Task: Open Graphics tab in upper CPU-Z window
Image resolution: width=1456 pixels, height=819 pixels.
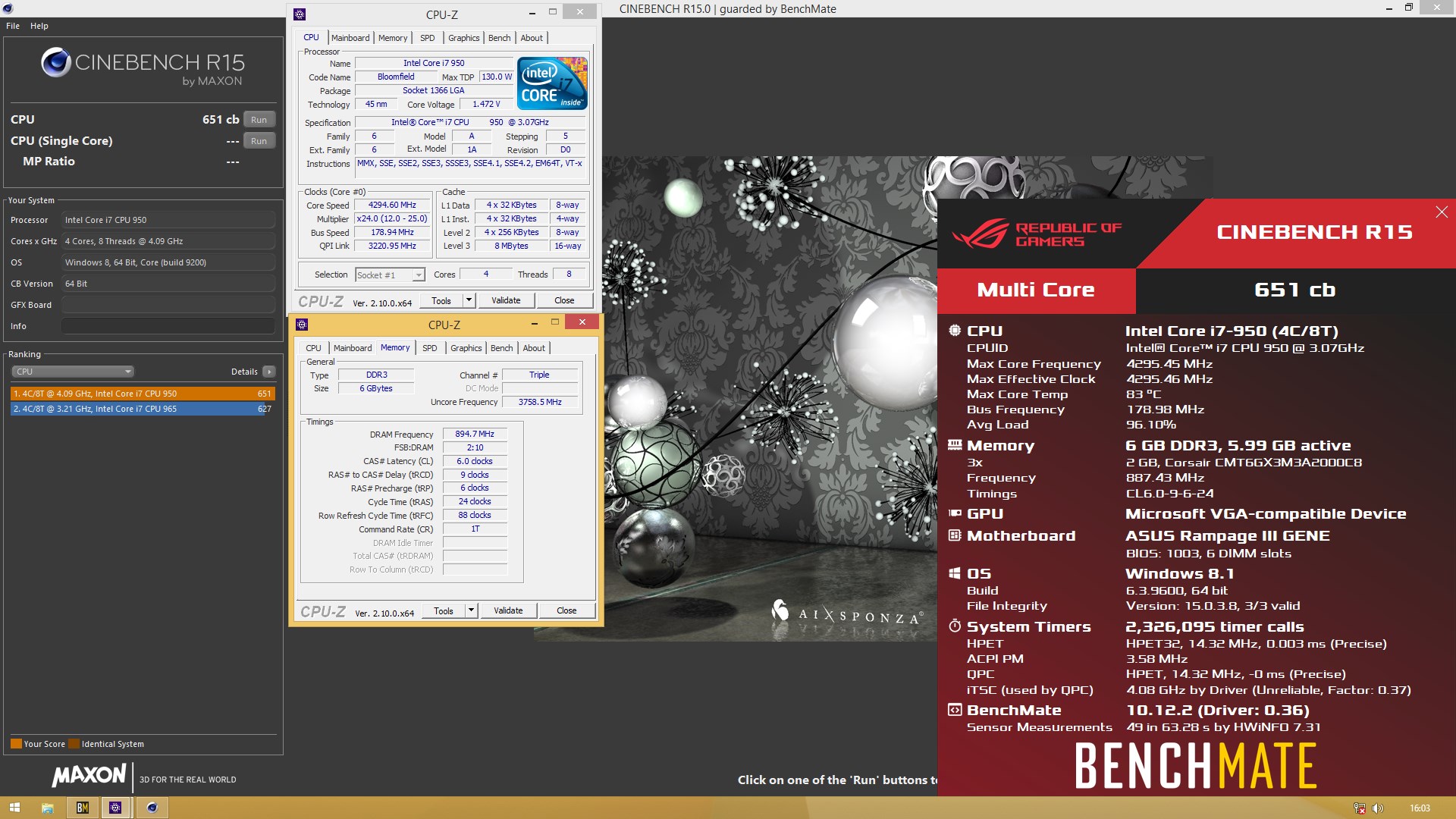Action: (x=463, y=38)
